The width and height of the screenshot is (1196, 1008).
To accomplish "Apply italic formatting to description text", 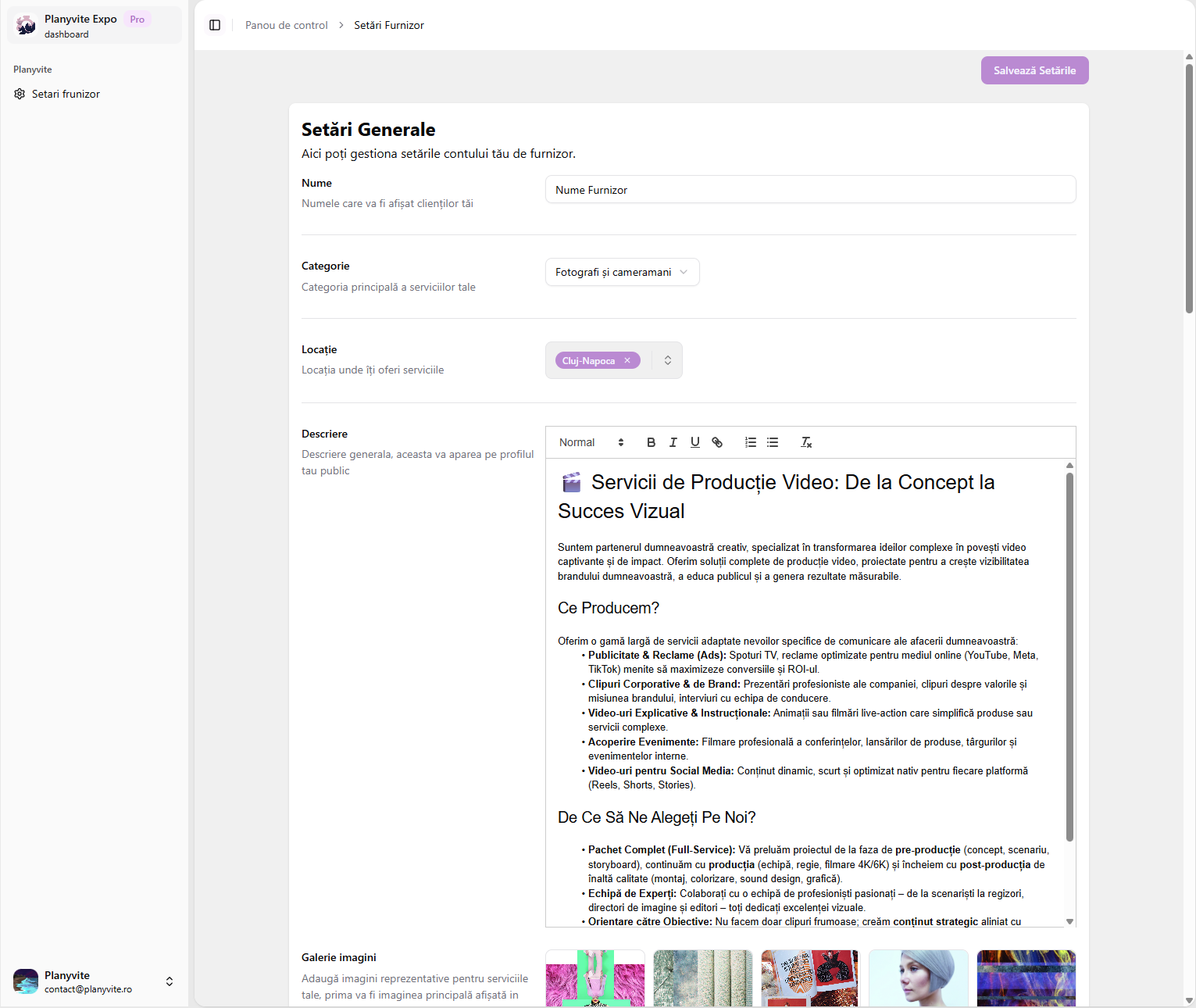I will coord(673,442).
